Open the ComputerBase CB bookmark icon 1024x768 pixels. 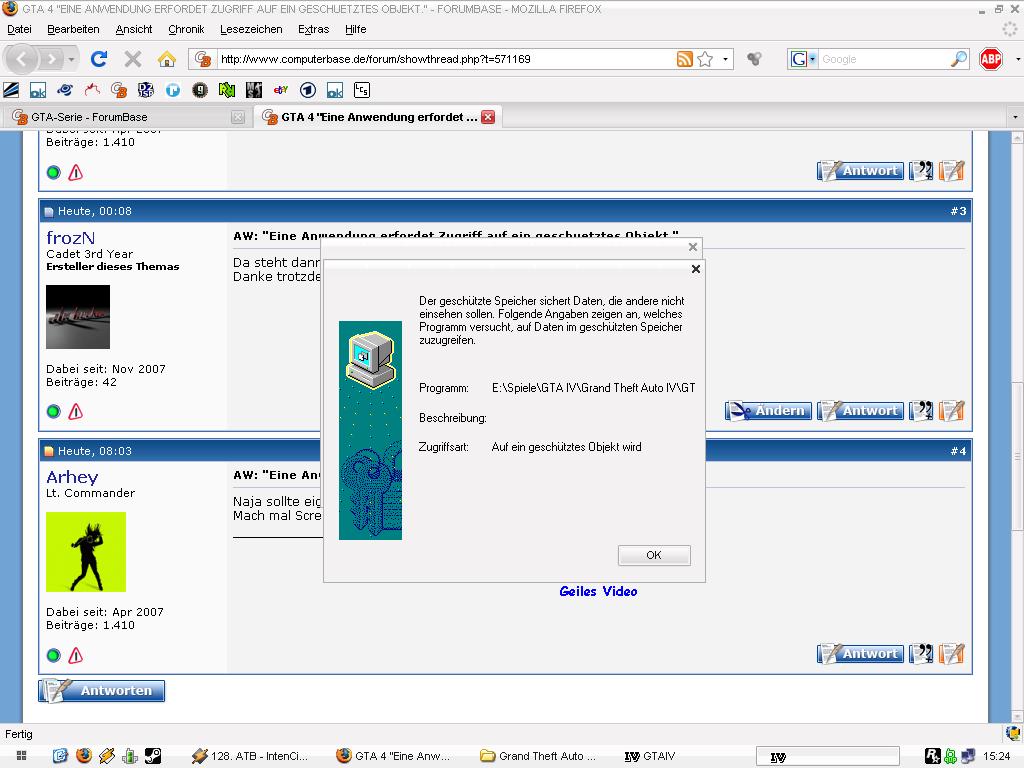pos(119,90)
